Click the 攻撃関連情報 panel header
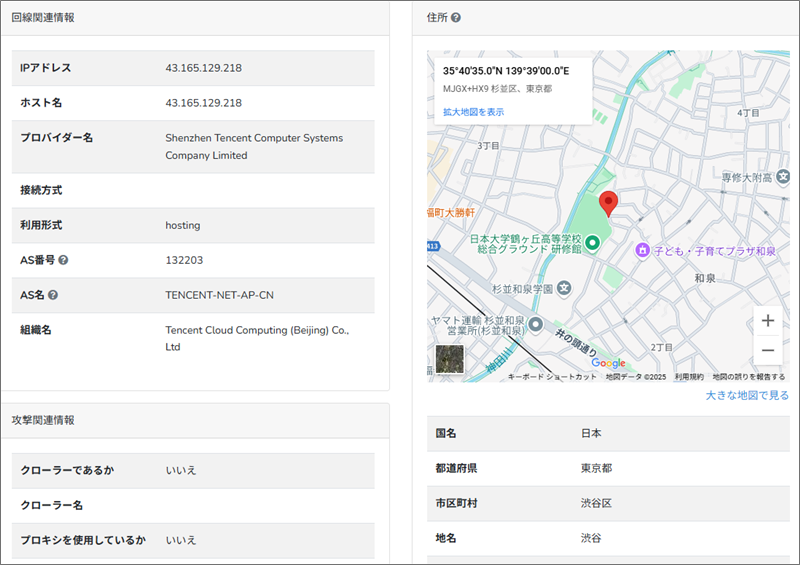This screenshot has width=800, height=565. click(x=195, y=421)
